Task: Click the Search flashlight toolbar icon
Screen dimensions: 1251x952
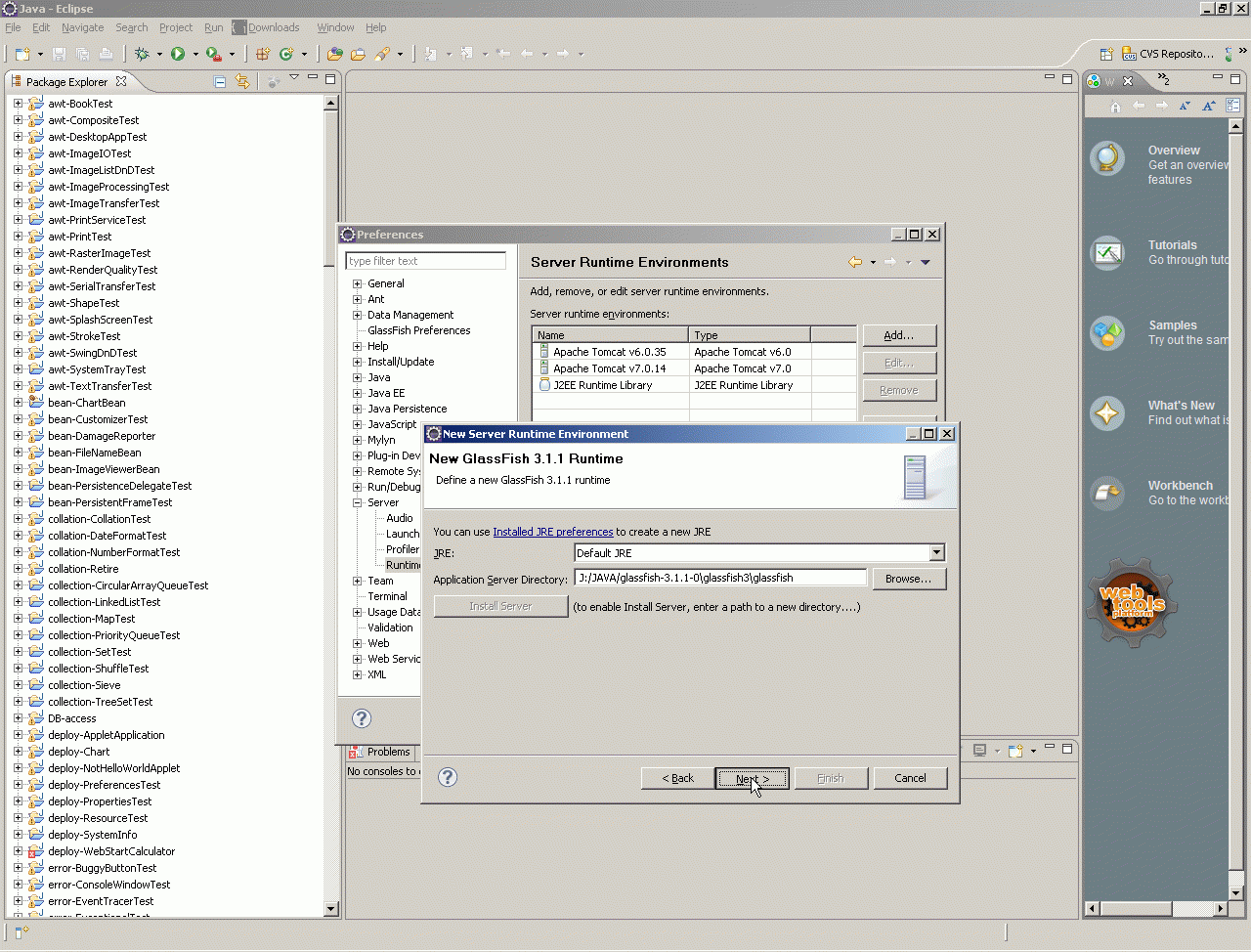Action: [383, 54]
